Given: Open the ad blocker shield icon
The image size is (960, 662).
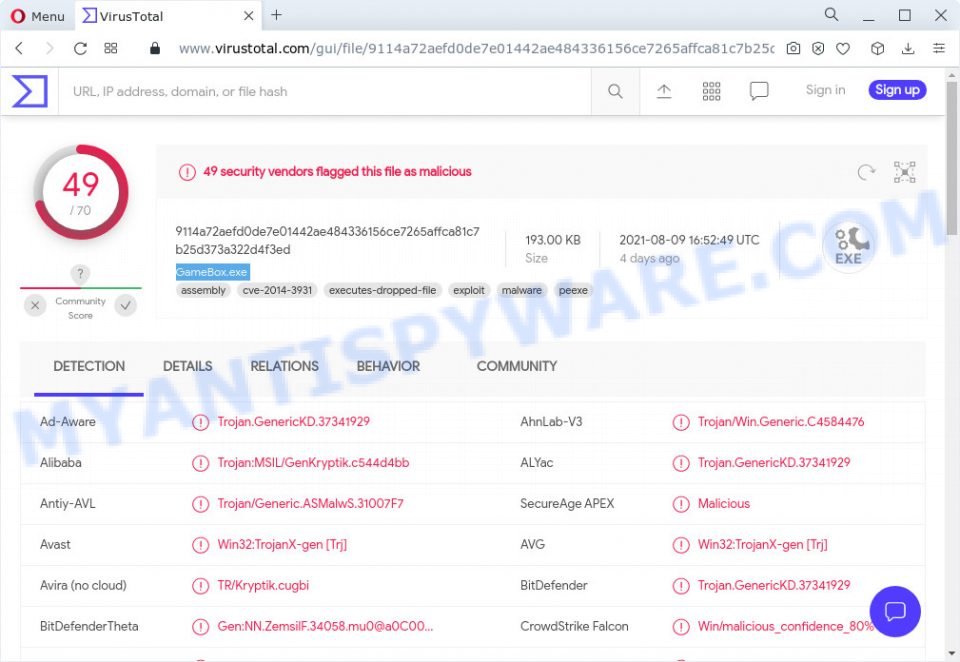Looking at the screenshot, I should click(x=818, y=48).
